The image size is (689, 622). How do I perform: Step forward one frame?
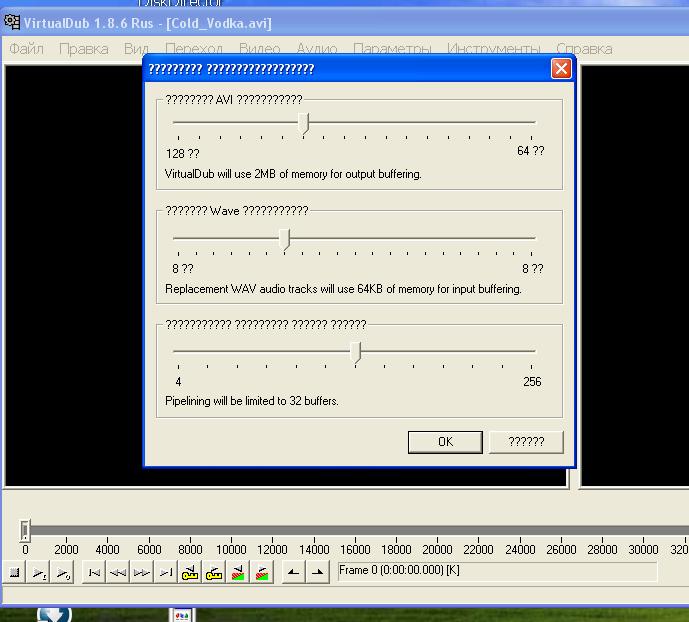point(141,572)
